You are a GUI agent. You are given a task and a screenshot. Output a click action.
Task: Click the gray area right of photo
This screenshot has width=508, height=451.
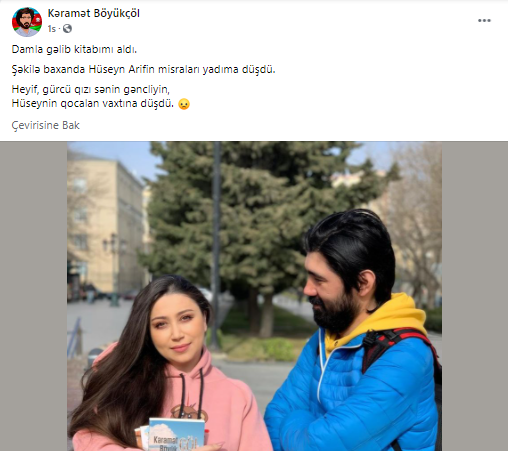click(475, 296)
